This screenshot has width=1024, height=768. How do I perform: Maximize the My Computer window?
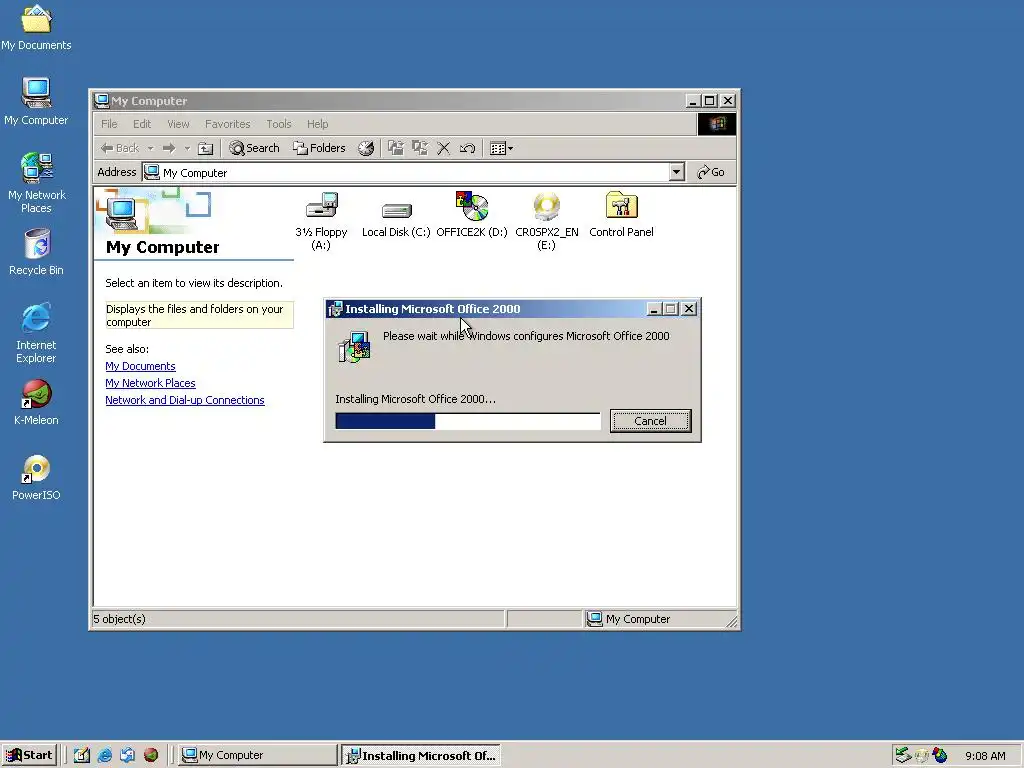coord(710,101)
